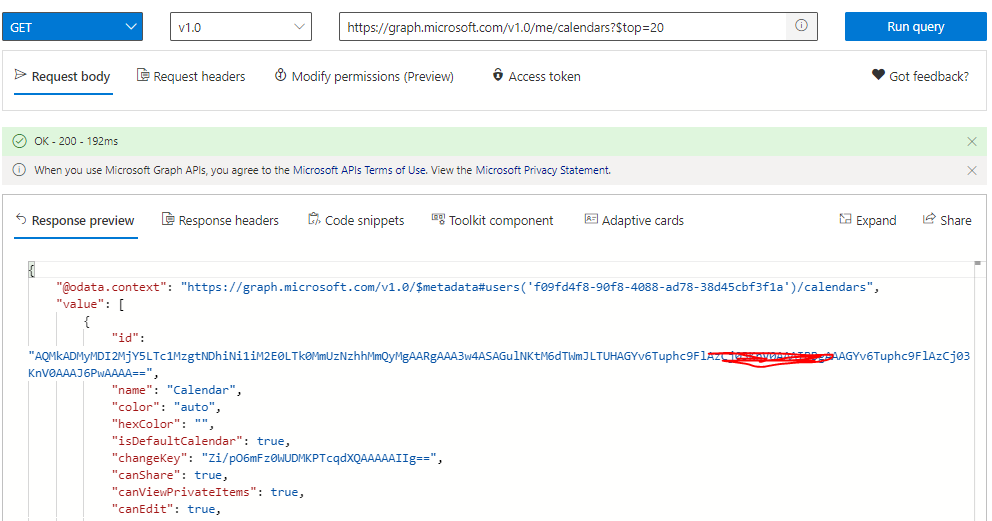Screen dimensions: 992x521
Task: Click the Share arrow icon
Action: click(x=929, y=219)
